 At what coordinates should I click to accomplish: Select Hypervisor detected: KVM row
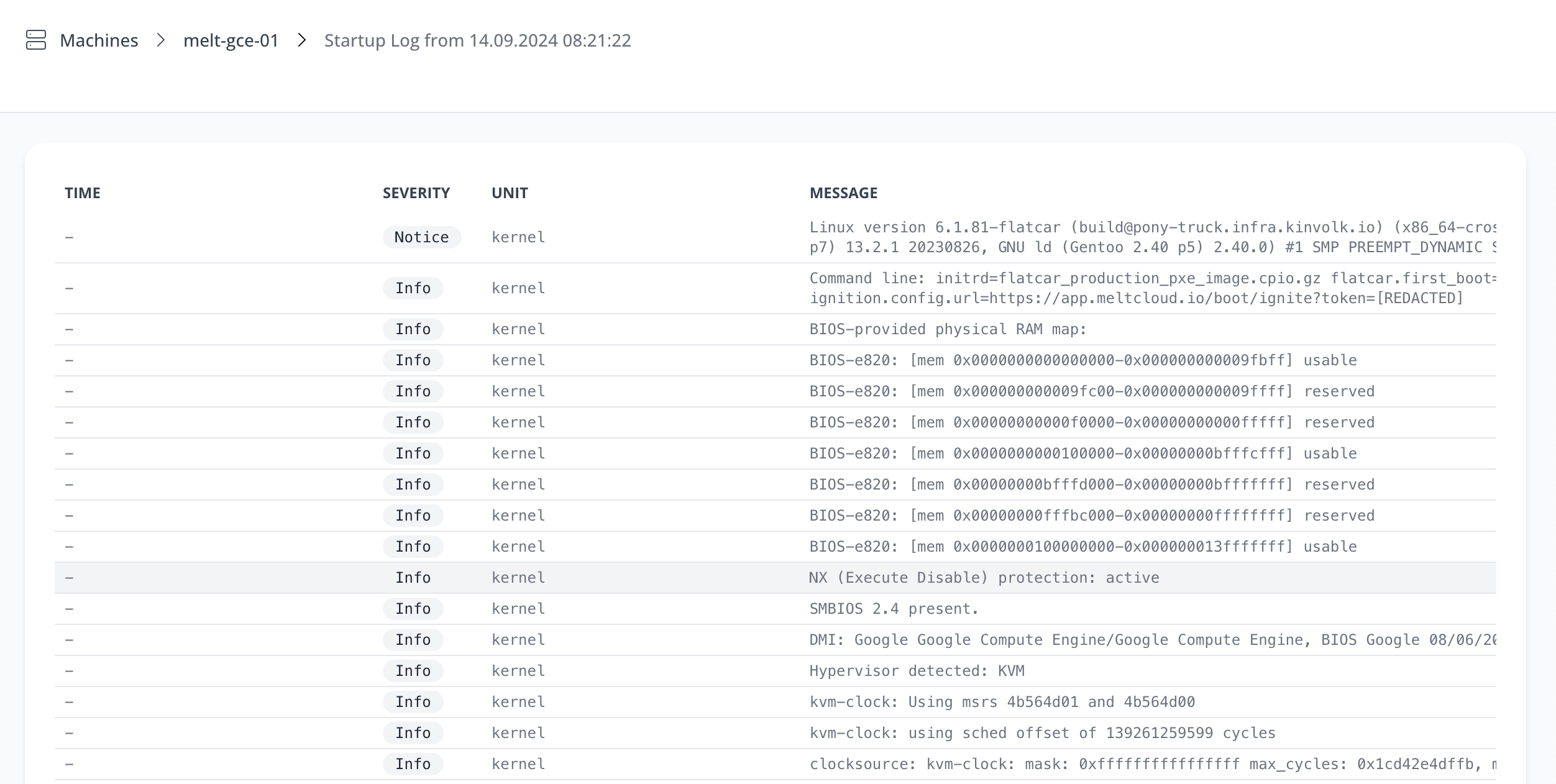(x=917, y=671)
